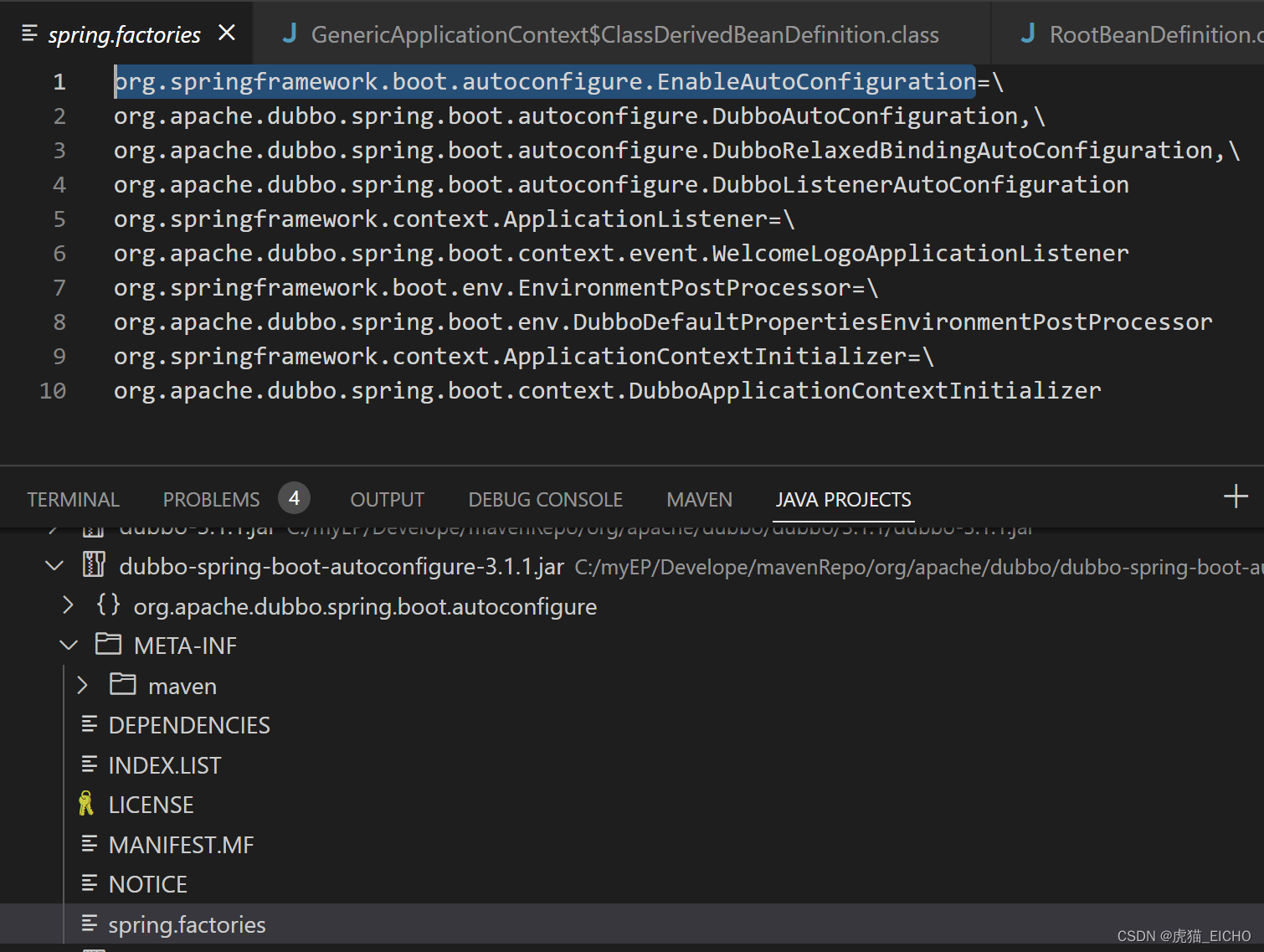Viewport: 1264px width, 952px height.
Task: Click DubboAutoConfiguration text on line 2
Action: [865, 116]
